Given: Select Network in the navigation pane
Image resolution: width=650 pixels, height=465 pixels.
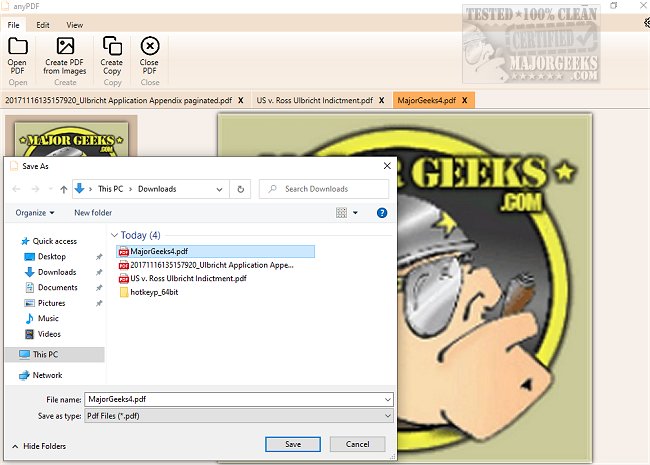Looking at the screenshot, I should click(x=41, y=375).
